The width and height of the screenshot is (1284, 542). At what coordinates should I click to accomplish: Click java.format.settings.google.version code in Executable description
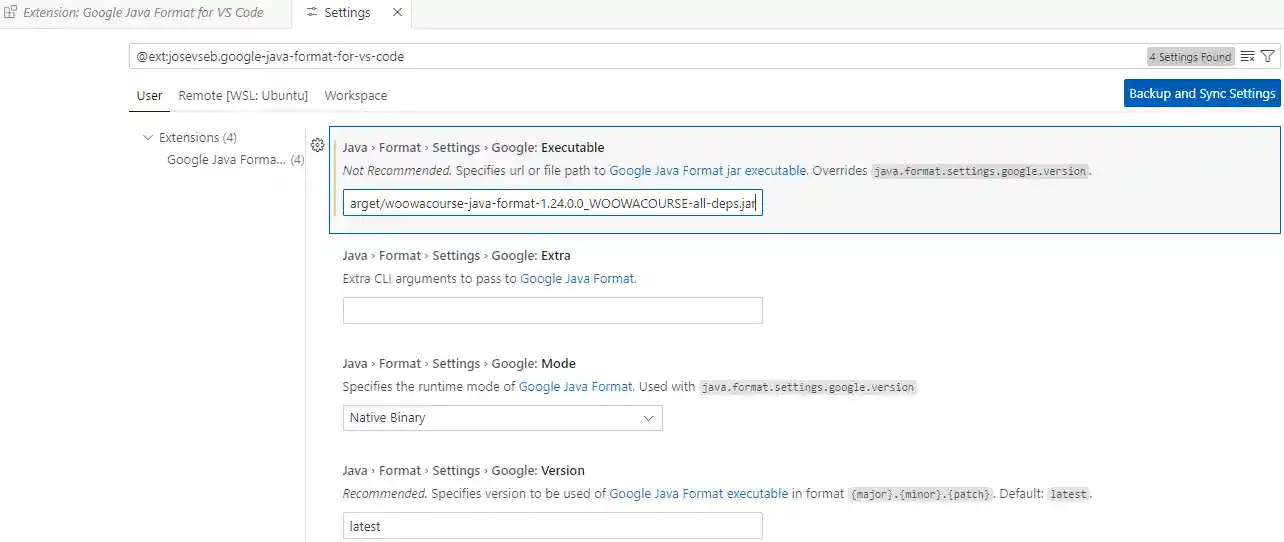coord(980,171)
